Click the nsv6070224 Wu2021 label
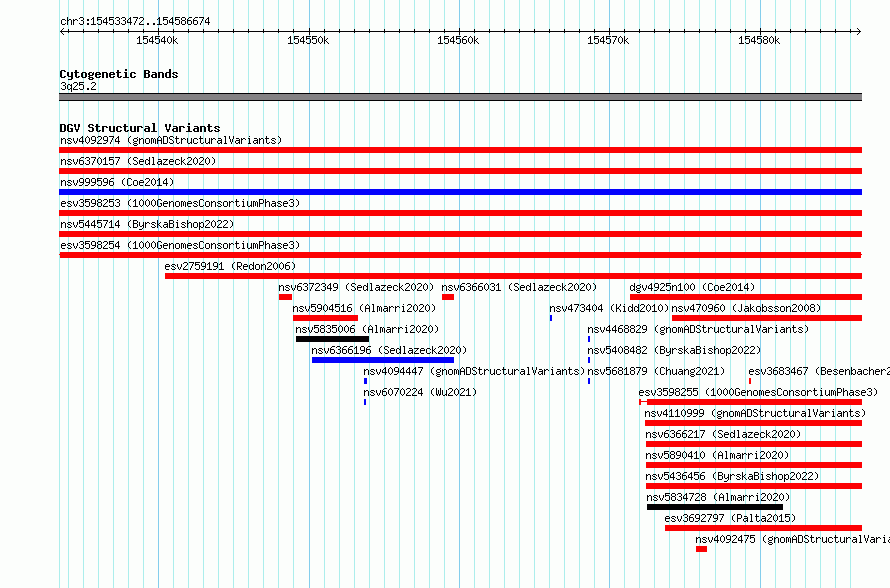This screenshot has height=588, width=890. click(420, 392)
